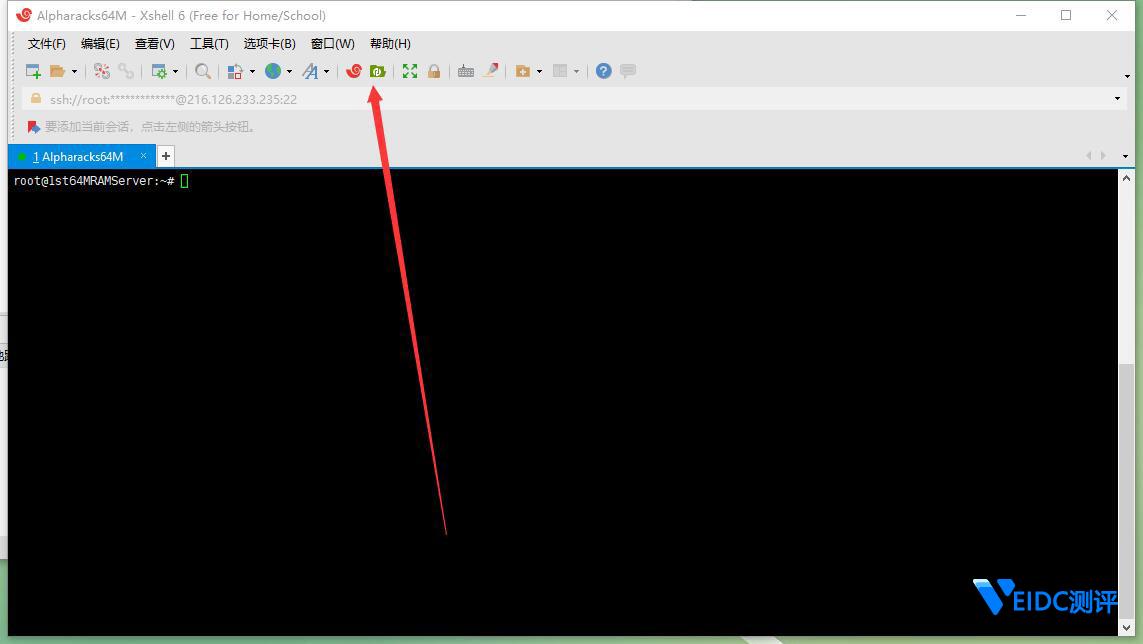Screen dimensions: 1143x644
Task: Expand the properties icon dropdown arrow
Action: click(176, 71)
